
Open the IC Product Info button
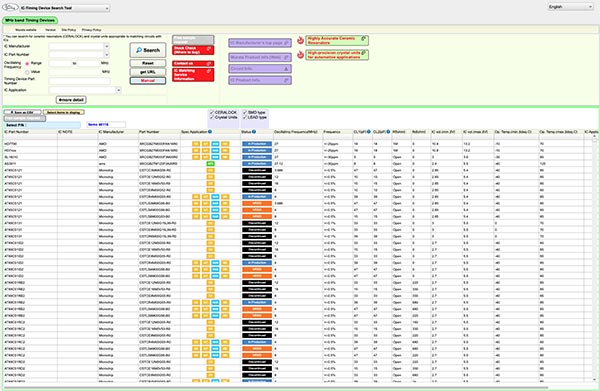[x=260, y=80]
